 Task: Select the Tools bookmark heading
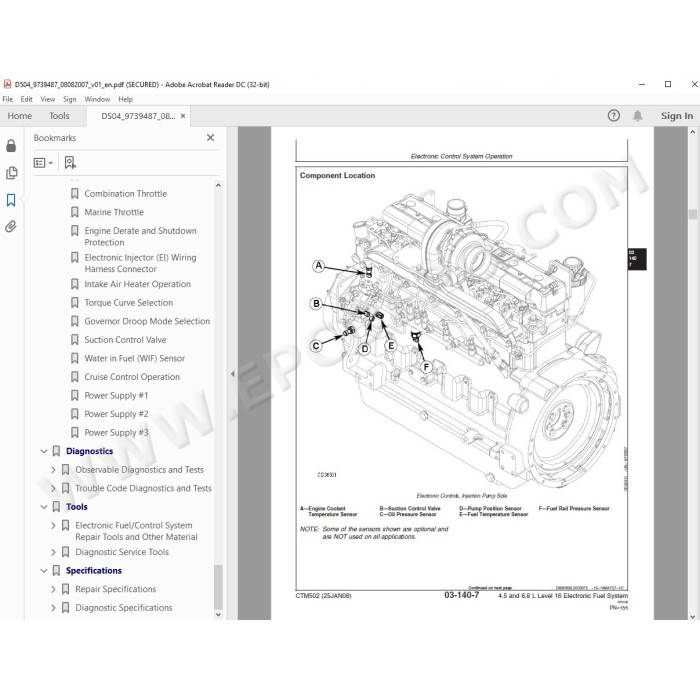click(x=76, y=507)
